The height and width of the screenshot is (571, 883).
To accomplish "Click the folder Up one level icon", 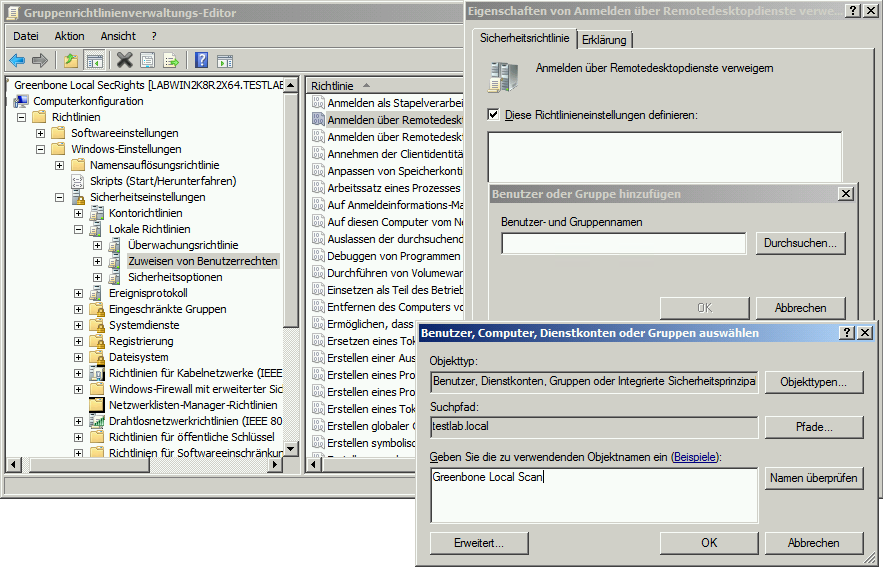I will tap(70, 61).
